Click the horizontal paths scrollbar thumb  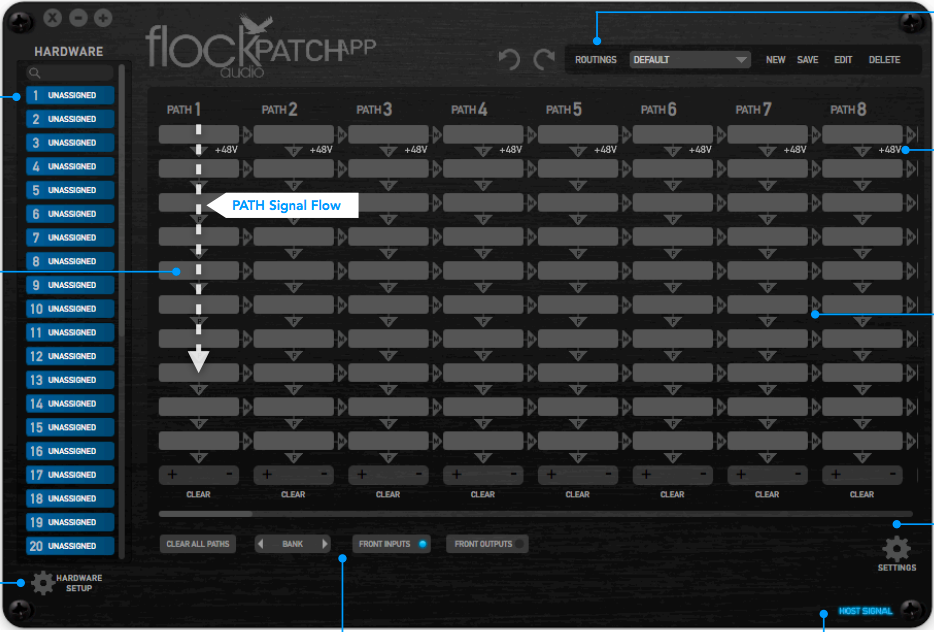coord(206,513)
